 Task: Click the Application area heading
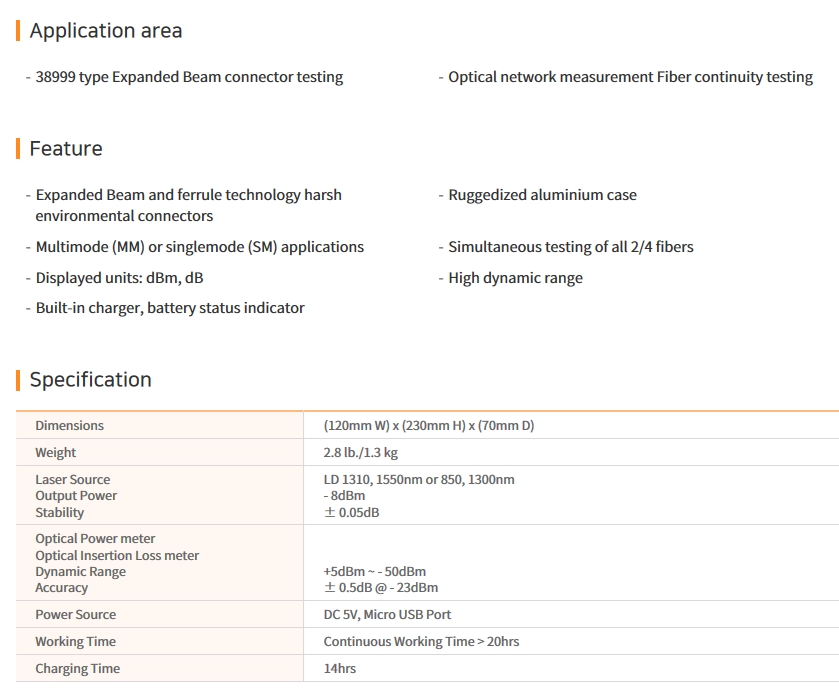point(106,31)
